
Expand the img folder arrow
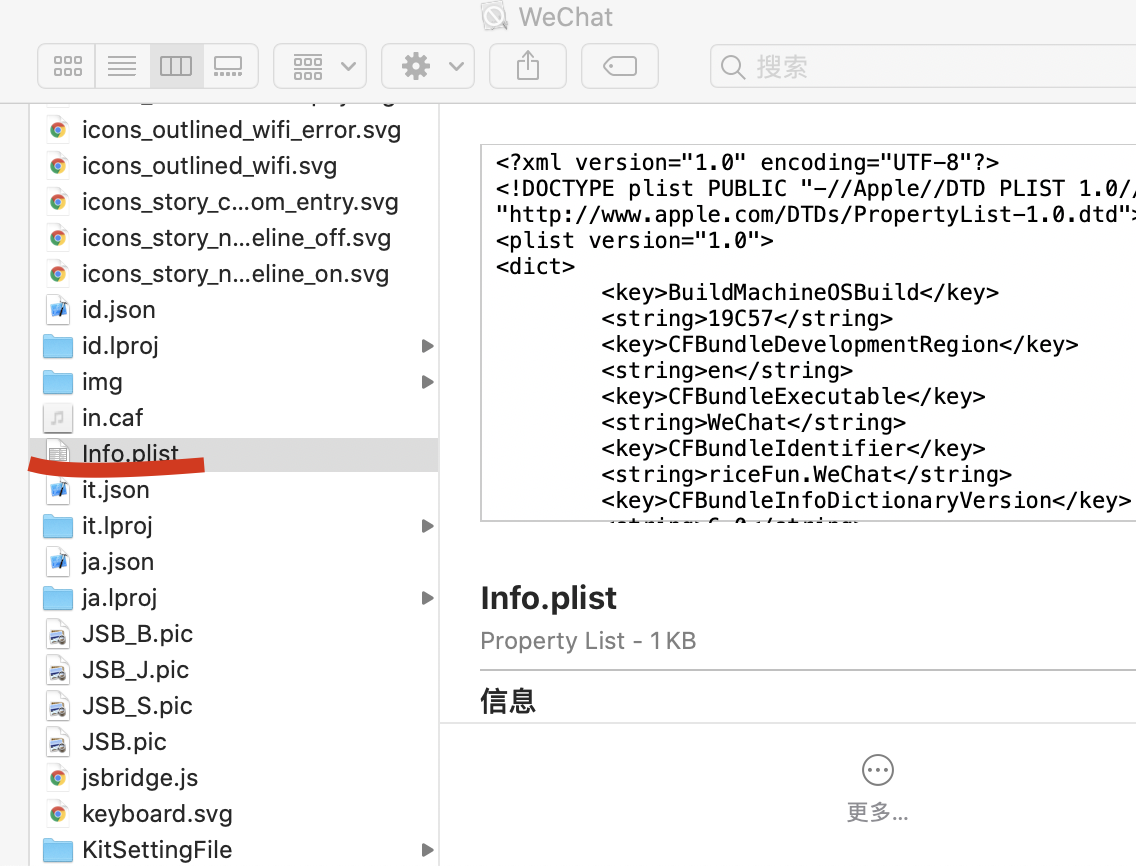click(x=427, y=382)
